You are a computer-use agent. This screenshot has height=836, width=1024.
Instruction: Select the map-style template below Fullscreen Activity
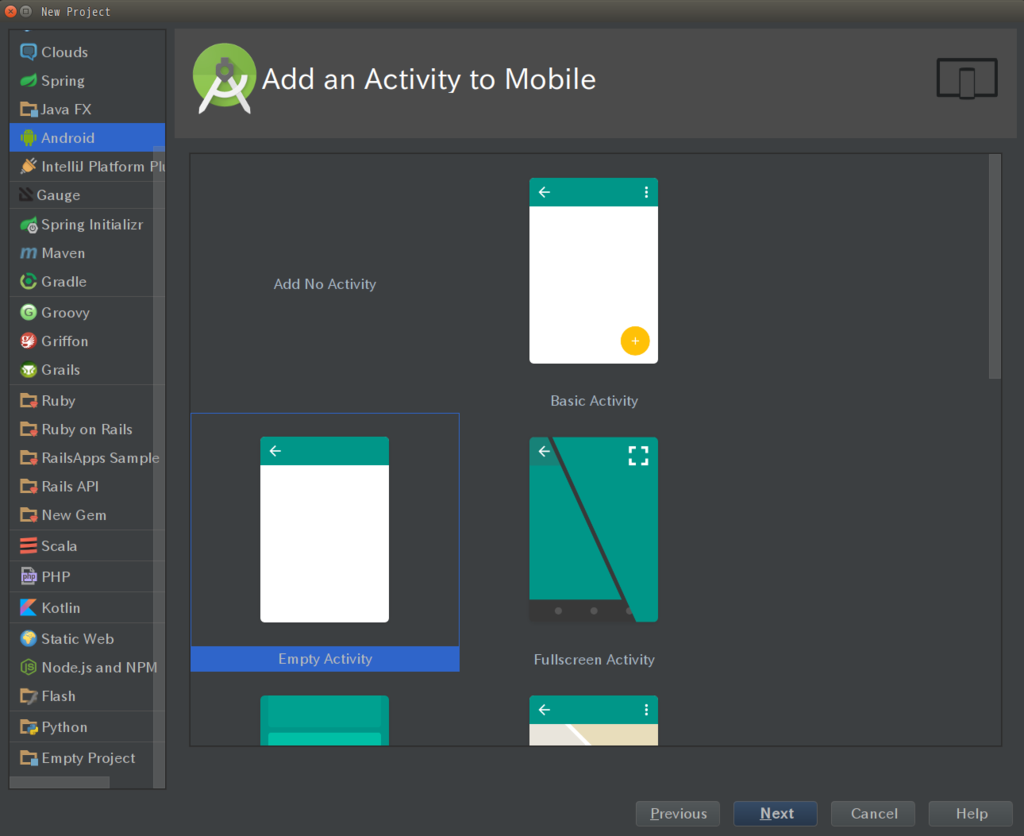tap(593, 720)
